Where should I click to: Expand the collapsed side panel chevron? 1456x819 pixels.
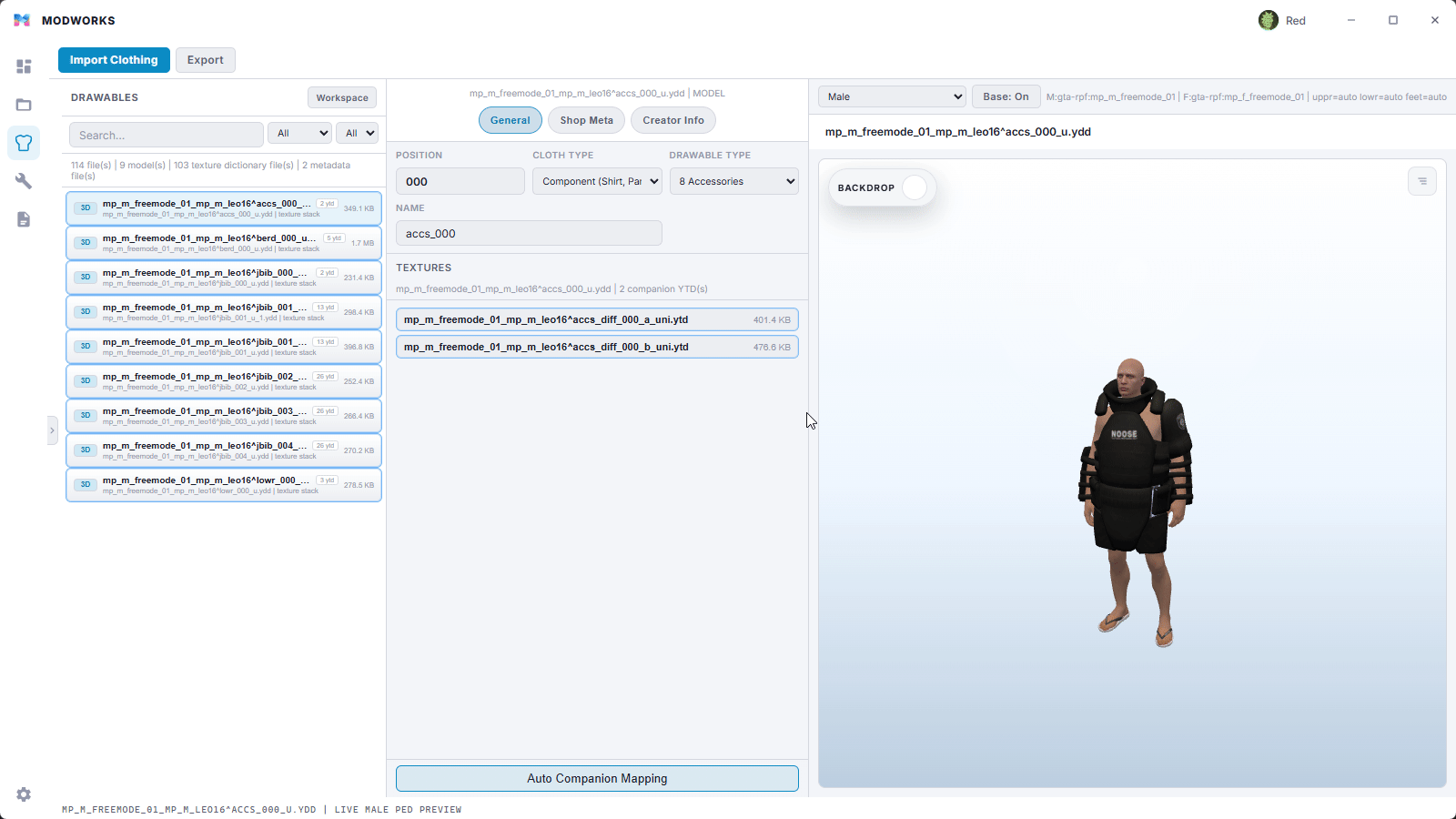click(x=52, y=430)
